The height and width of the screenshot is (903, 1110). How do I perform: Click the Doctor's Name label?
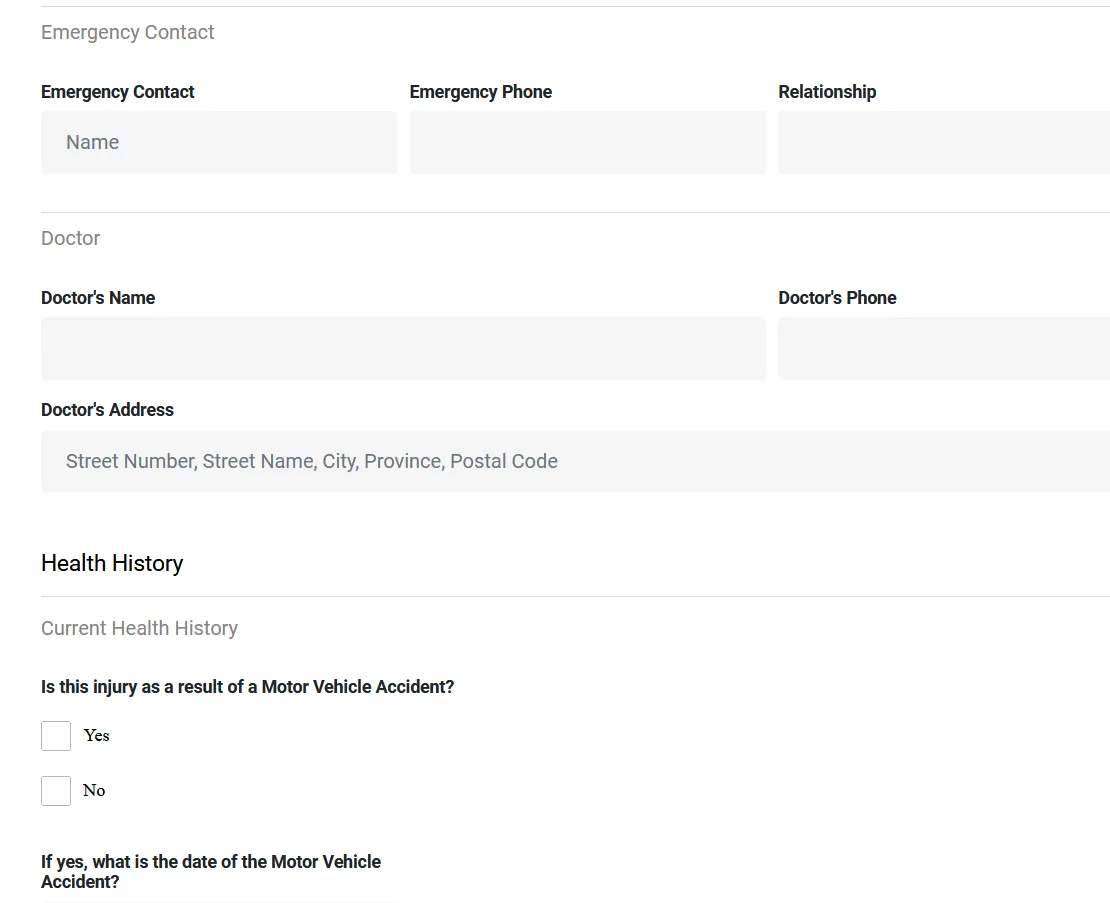(98, 298)
